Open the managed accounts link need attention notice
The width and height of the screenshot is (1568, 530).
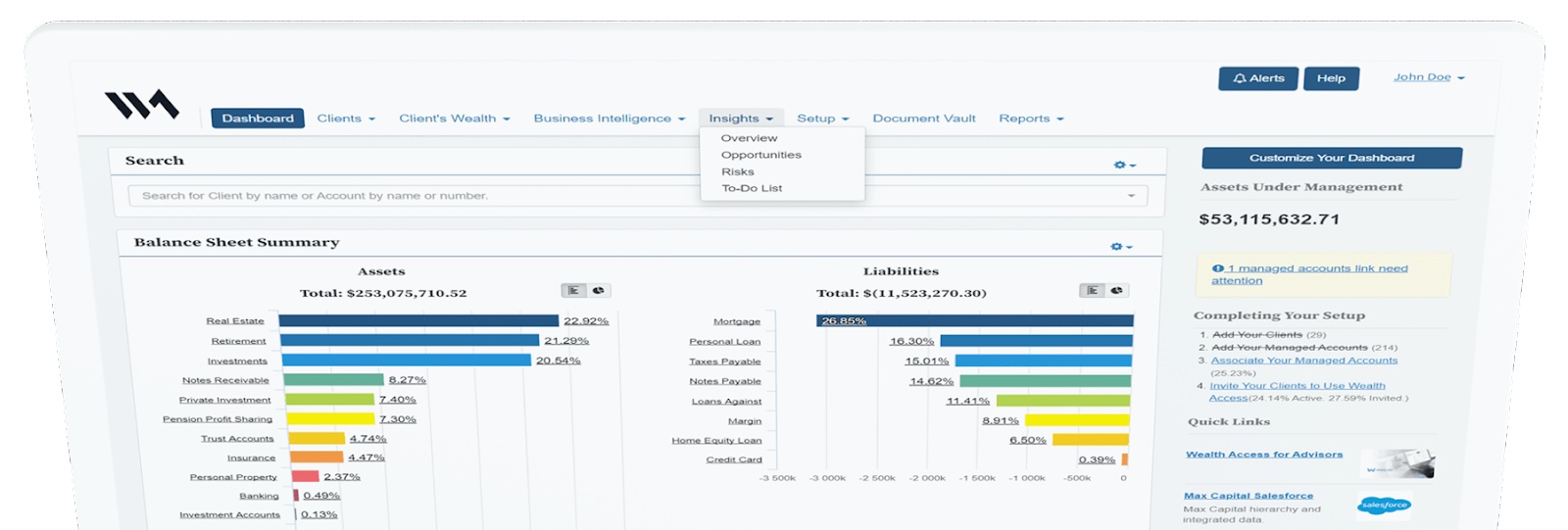1309,274
